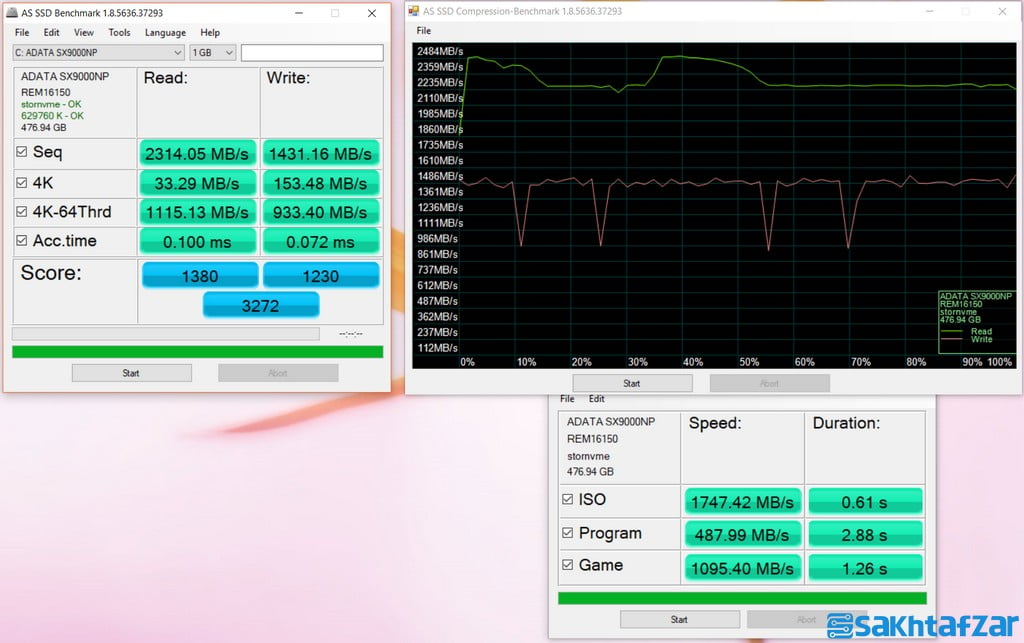Image resolution: width=1024 pixels, height=643 pixels.
Task: Open the Tools menu in AS SSD Benchmark
Action: pos(119,33)
